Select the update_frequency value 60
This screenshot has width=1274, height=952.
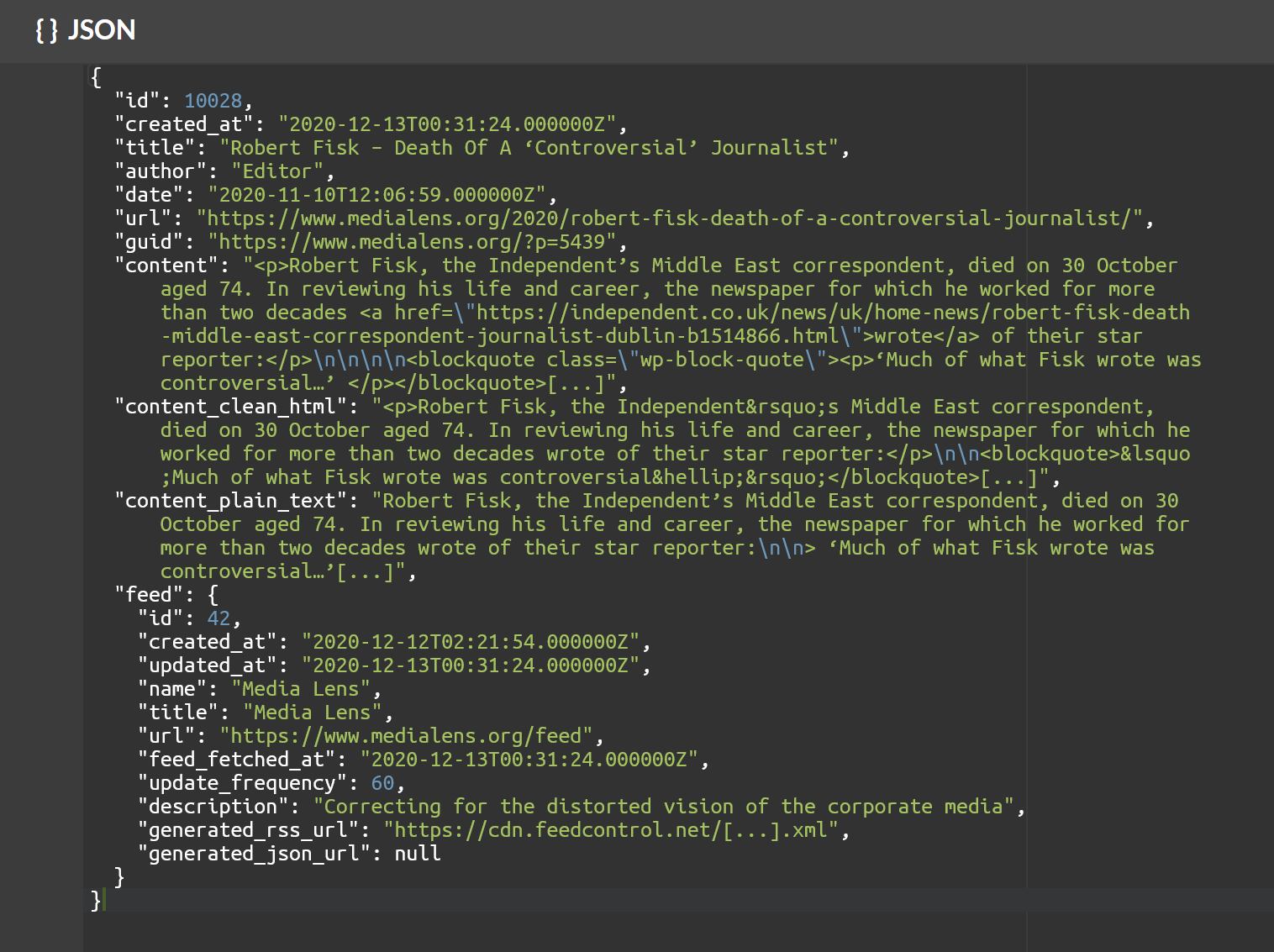383,782
